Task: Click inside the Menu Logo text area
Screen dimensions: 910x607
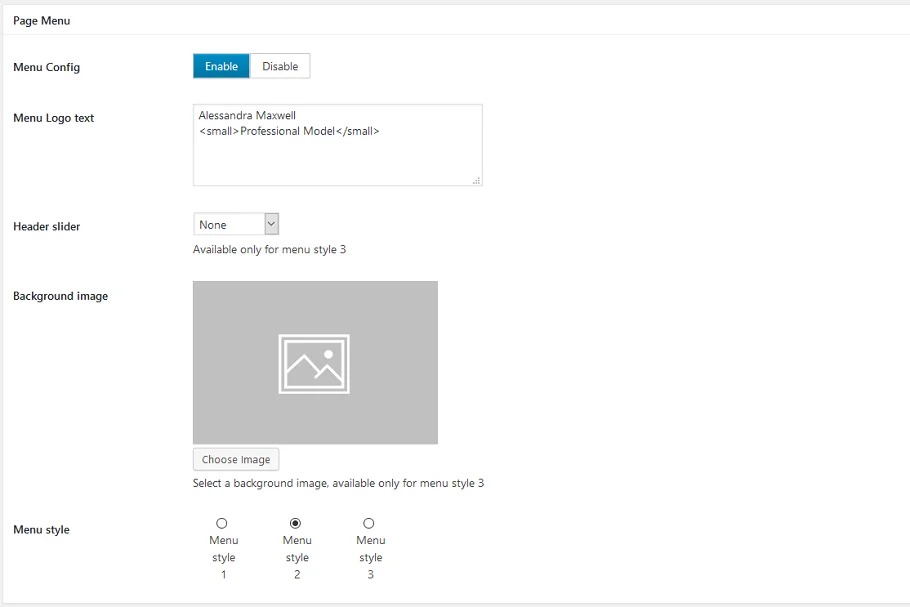Action: [x=337, y=155]
